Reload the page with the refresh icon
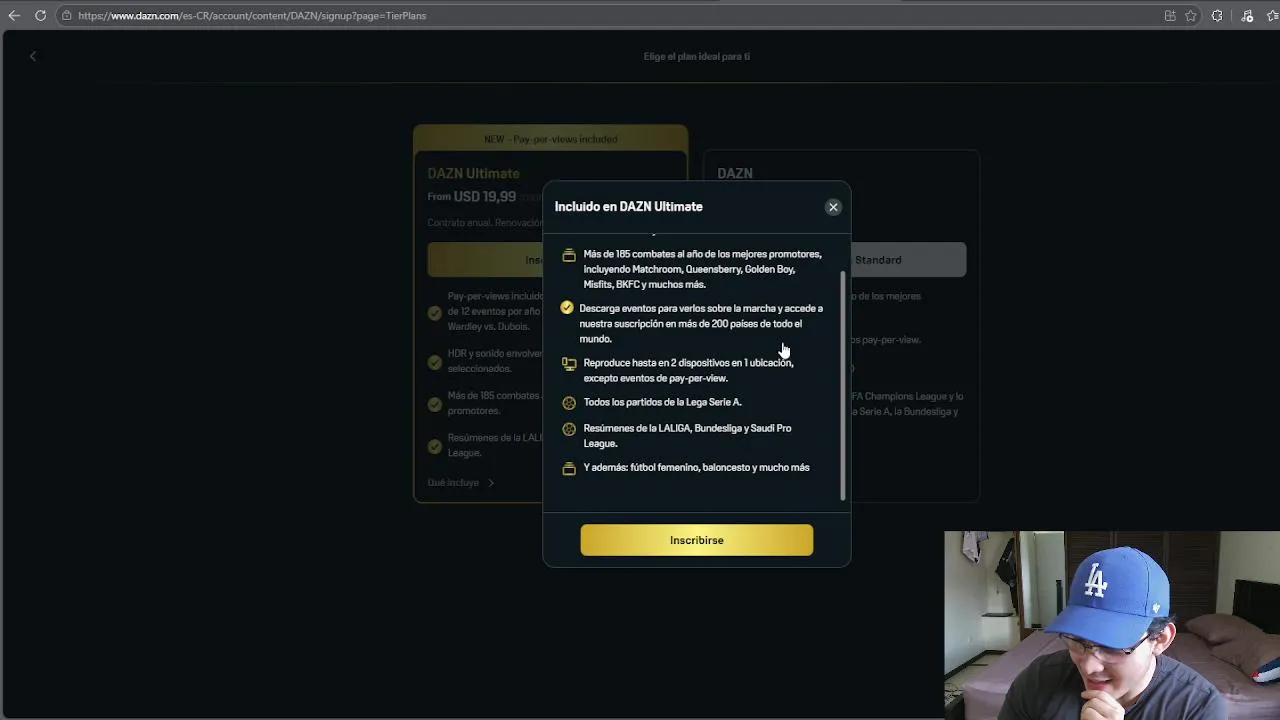The height and width of the screenshot is (720, 1280). (x=40, y=16)
